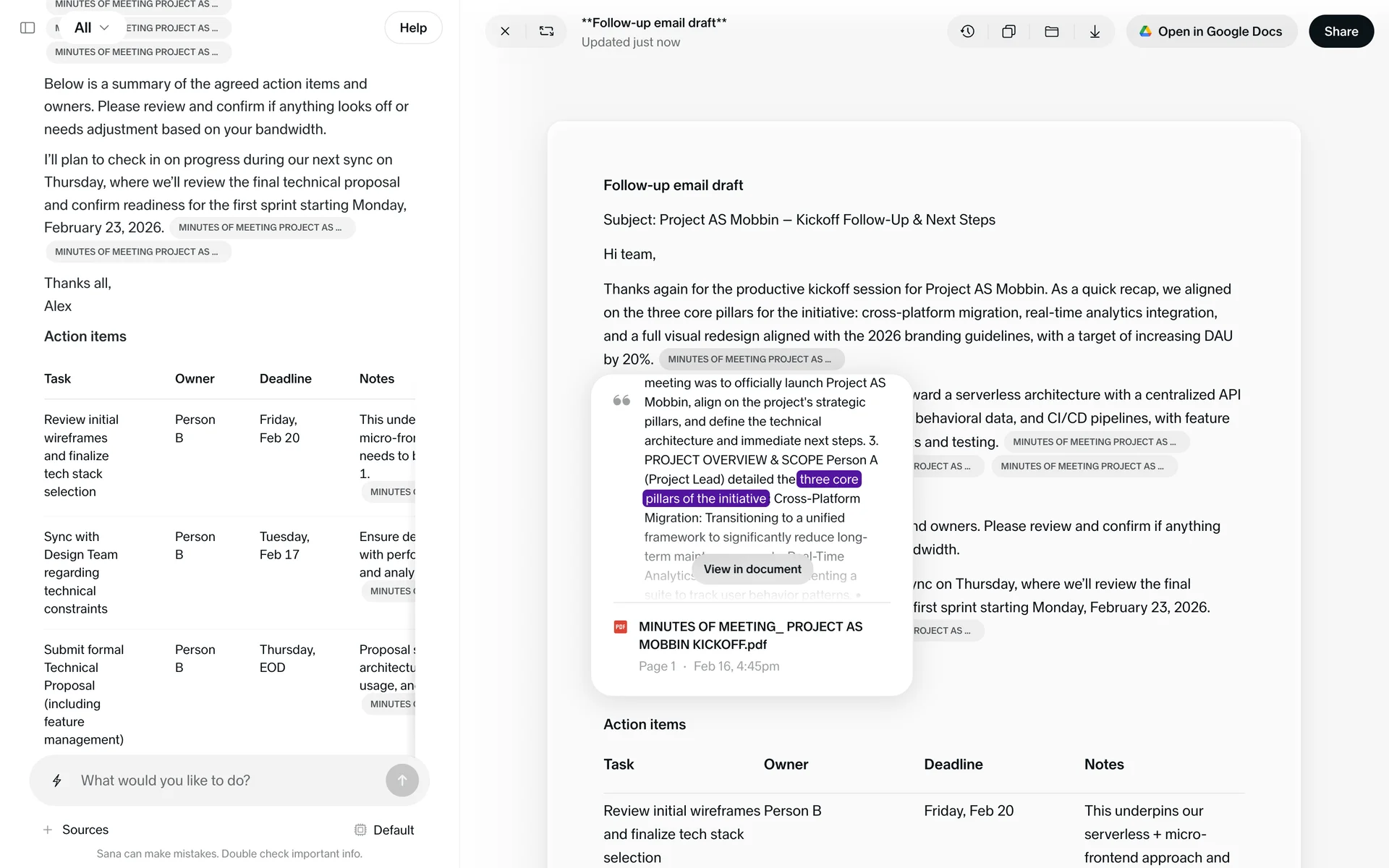1389x868 pixels.
Task: Click the Share button
Action: click(1341, 31)
